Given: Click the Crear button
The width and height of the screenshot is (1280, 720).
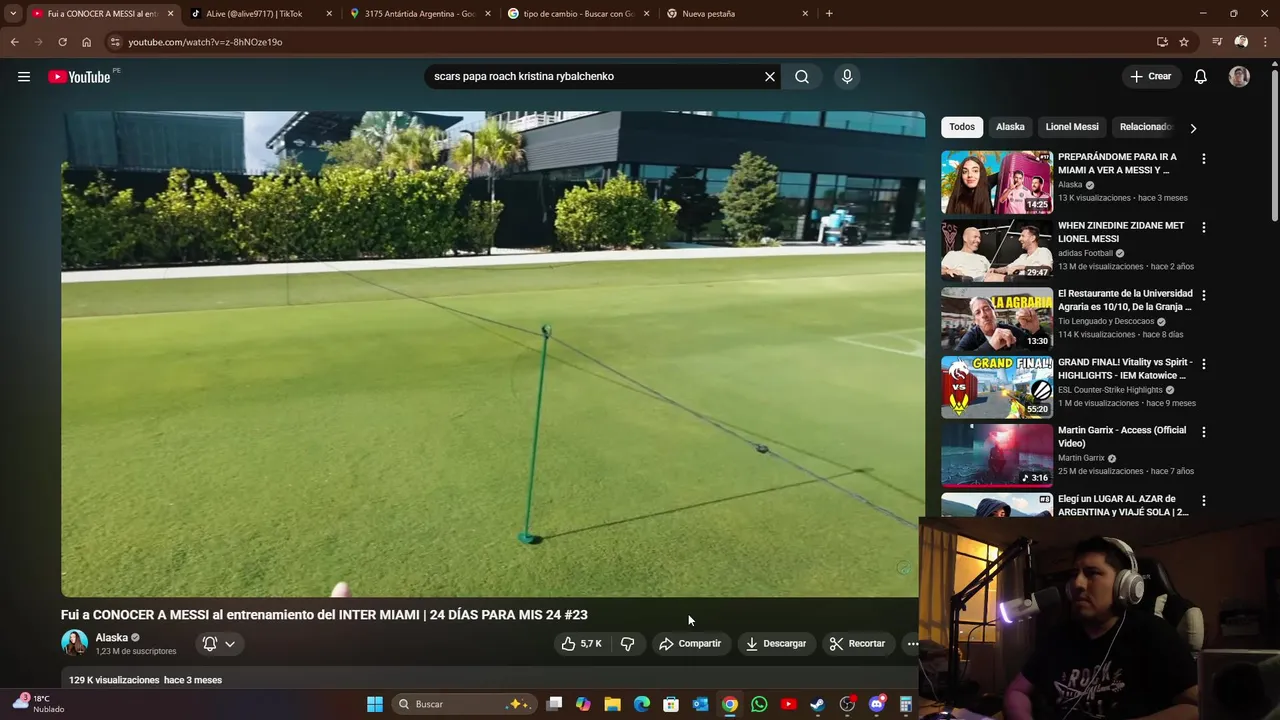Looking at the screenshot, I should pos(1150,76).
